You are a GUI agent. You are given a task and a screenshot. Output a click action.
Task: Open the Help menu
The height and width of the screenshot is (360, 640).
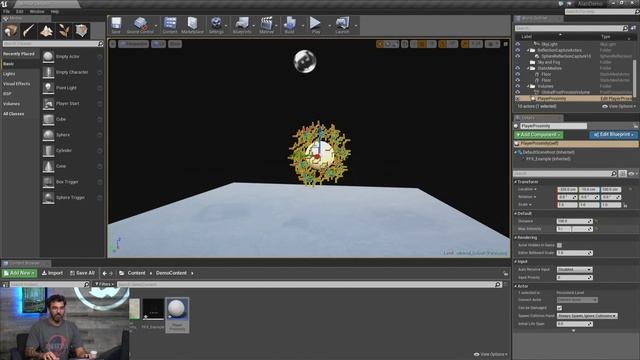click(x=55, y=11)
